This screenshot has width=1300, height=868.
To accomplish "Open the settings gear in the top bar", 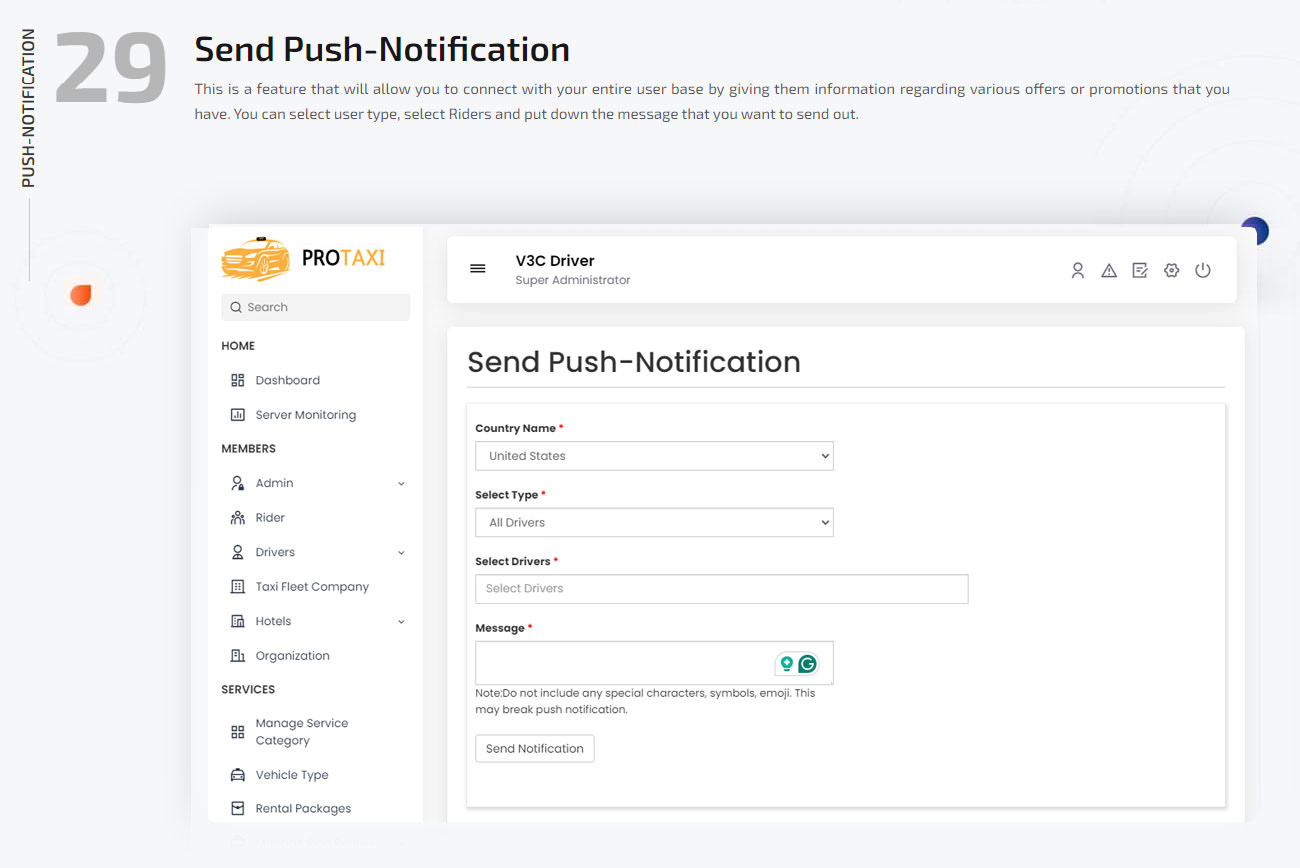I will point(1171,270).
